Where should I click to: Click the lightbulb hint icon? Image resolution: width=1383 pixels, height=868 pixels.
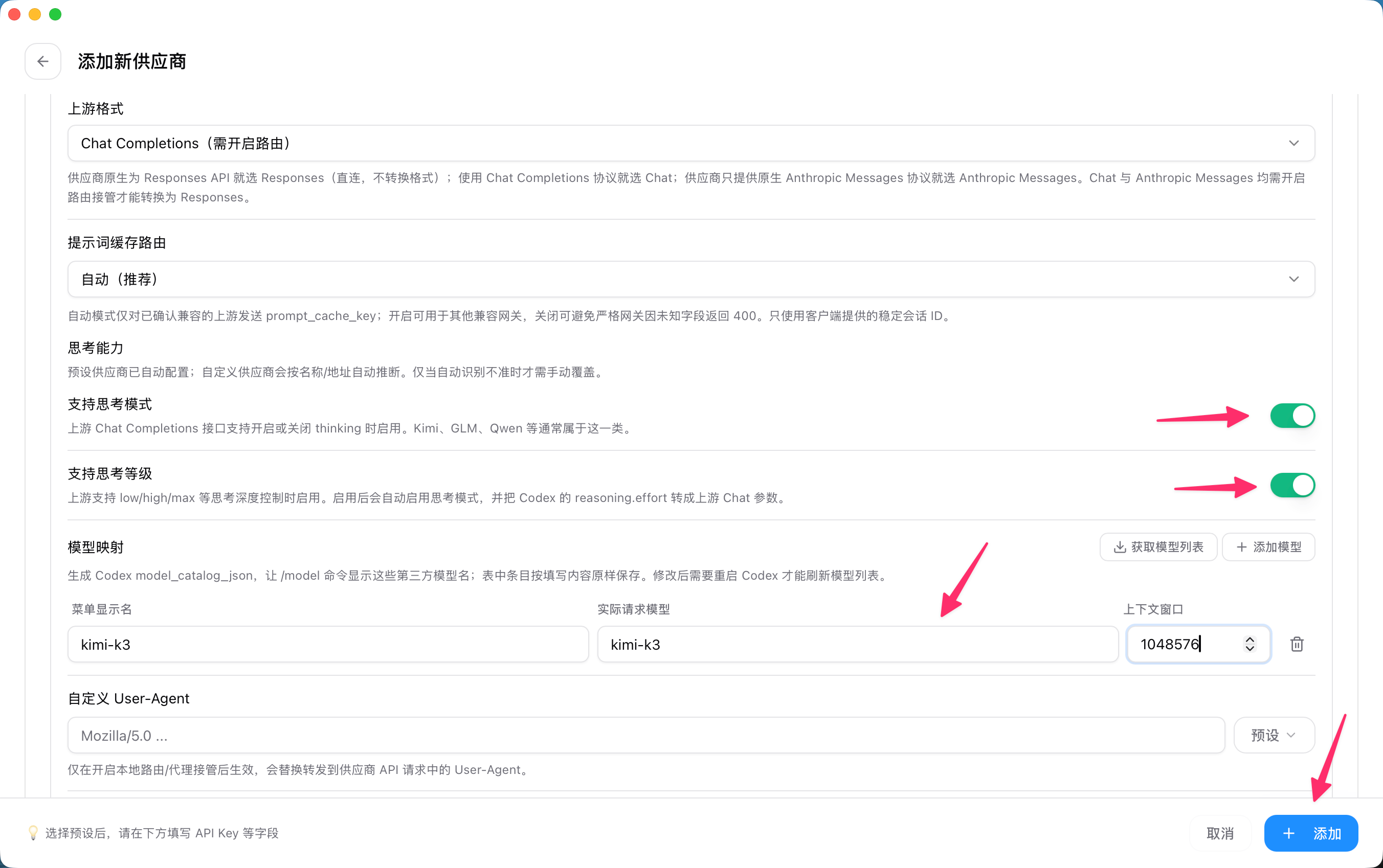[x=33, y=832]
